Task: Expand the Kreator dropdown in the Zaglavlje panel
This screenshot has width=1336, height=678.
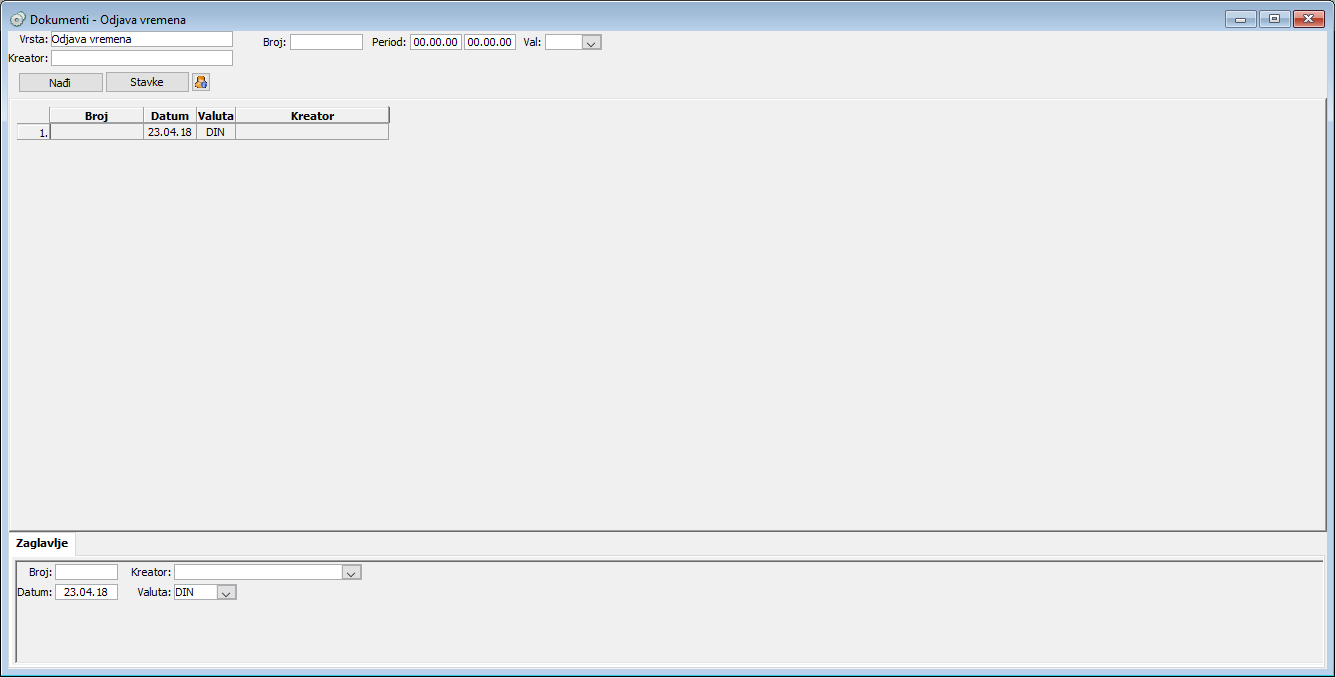Action: click(x=351, y=572)
